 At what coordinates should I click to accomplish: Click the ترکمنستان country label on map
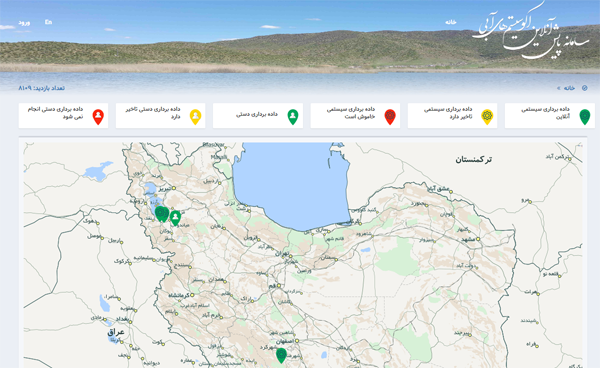[473, 159]
